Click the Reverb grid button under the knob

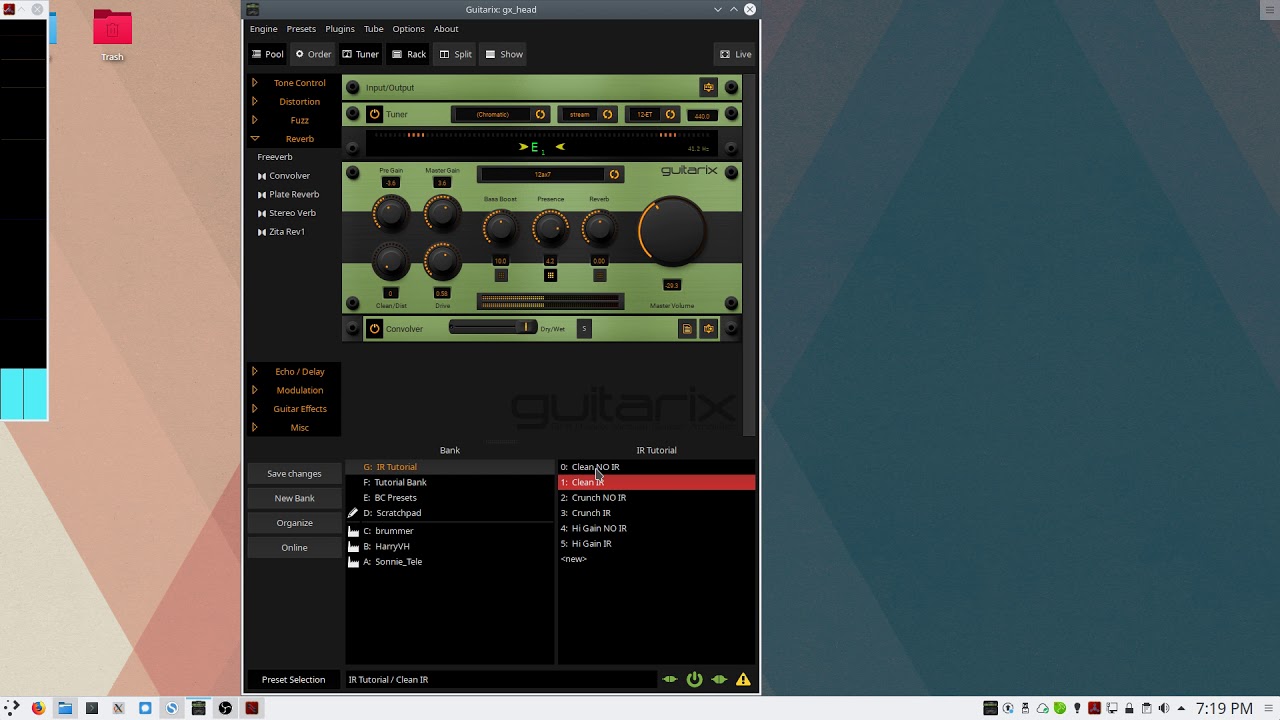click(x=599, y=276)
